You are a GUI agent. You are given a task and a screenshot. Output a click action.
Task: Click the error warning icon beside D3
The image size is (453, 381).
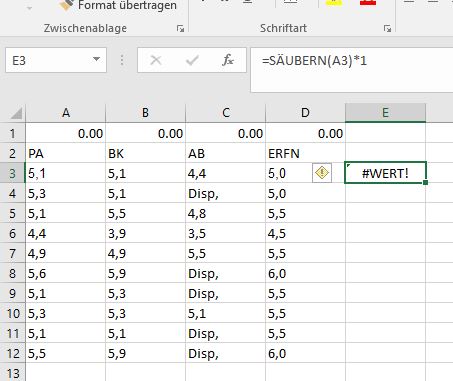322,173
